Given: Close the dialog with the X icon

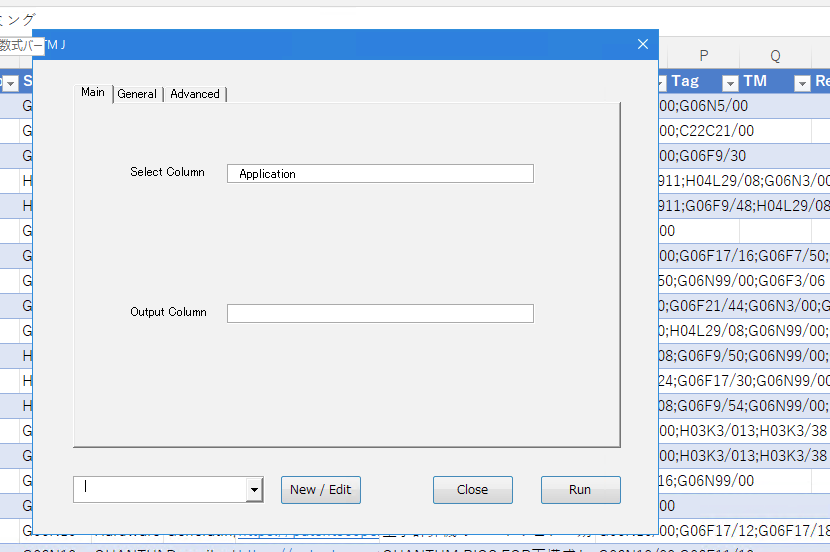Looking at the screenshot, I should coord(643,44).
